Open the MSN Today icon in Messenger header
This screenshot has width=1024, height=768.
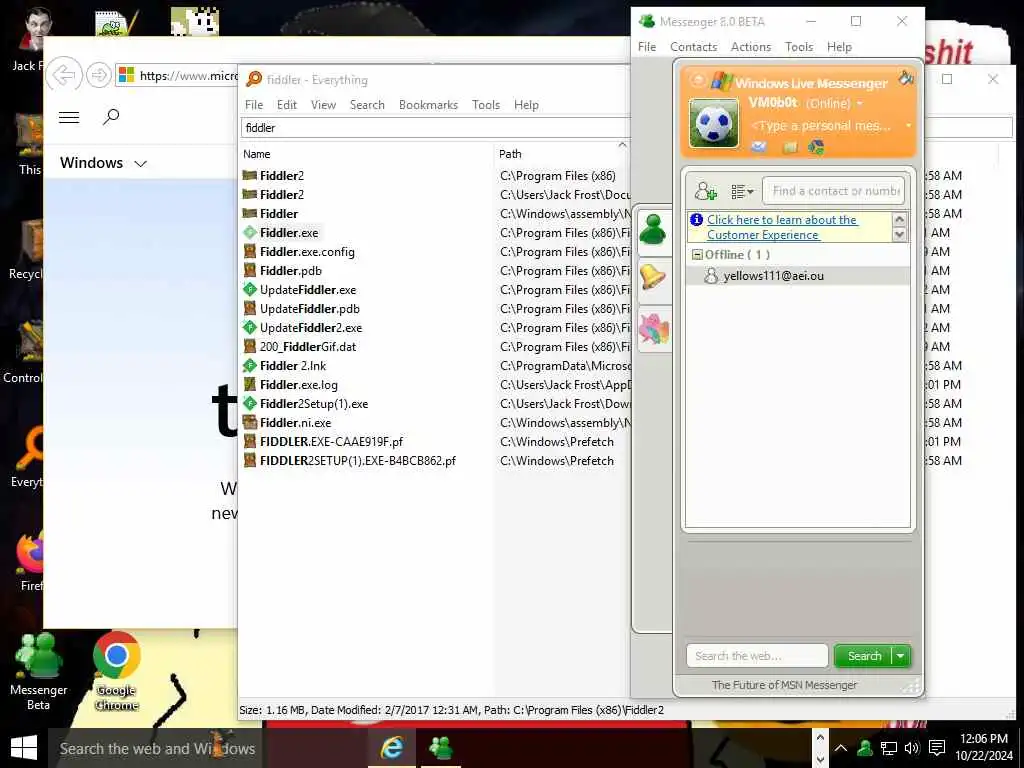816,147
